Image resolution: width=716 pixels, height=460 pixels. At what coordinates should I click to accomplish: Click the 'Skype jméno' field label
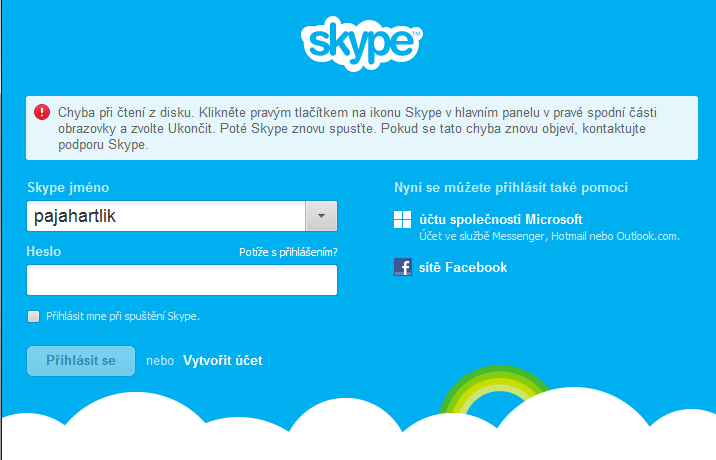point(67,187)
